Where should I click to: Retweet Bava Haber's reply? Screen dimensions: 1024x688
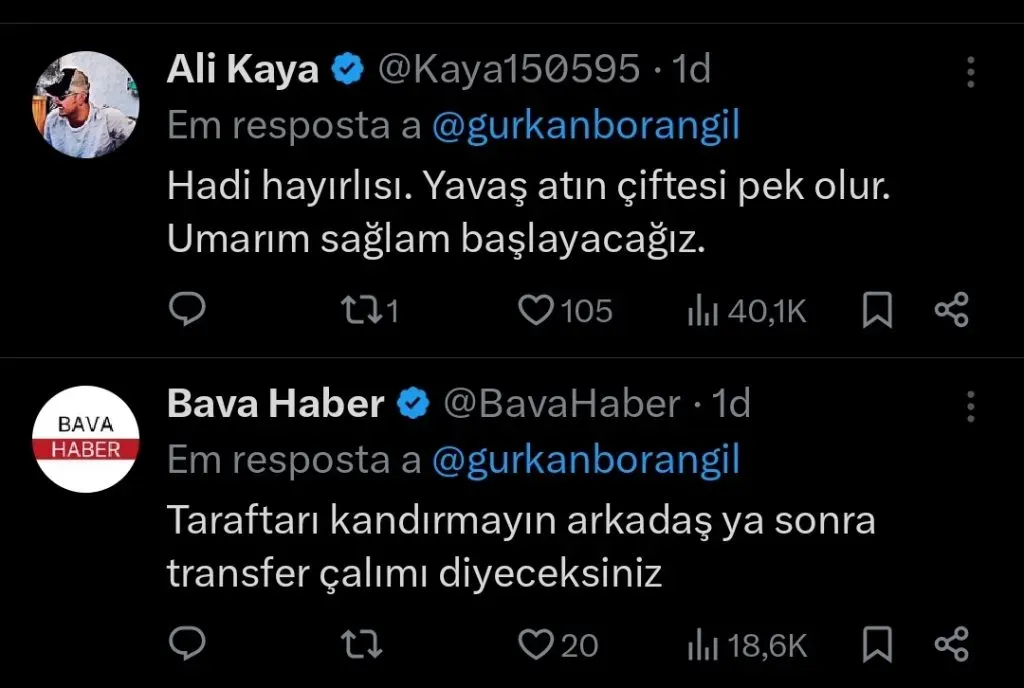click(x=362, y=644)
